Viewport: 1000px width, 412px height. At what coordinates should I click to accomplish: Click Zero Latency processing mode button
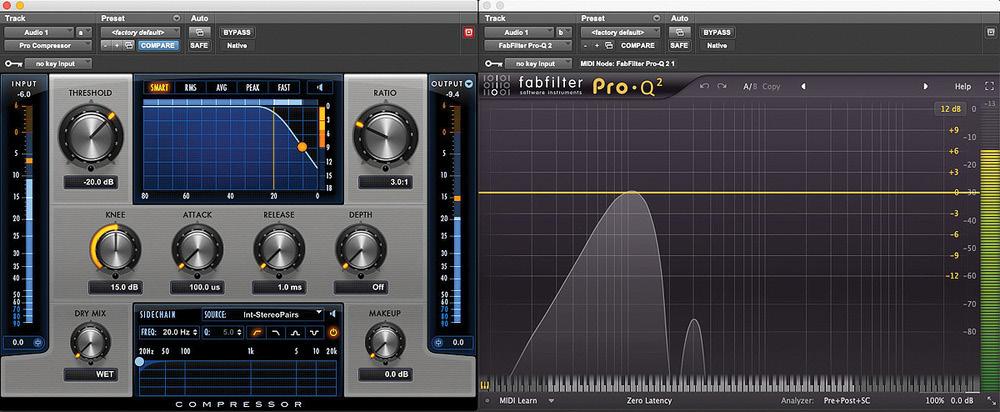[x=649, y=401]
